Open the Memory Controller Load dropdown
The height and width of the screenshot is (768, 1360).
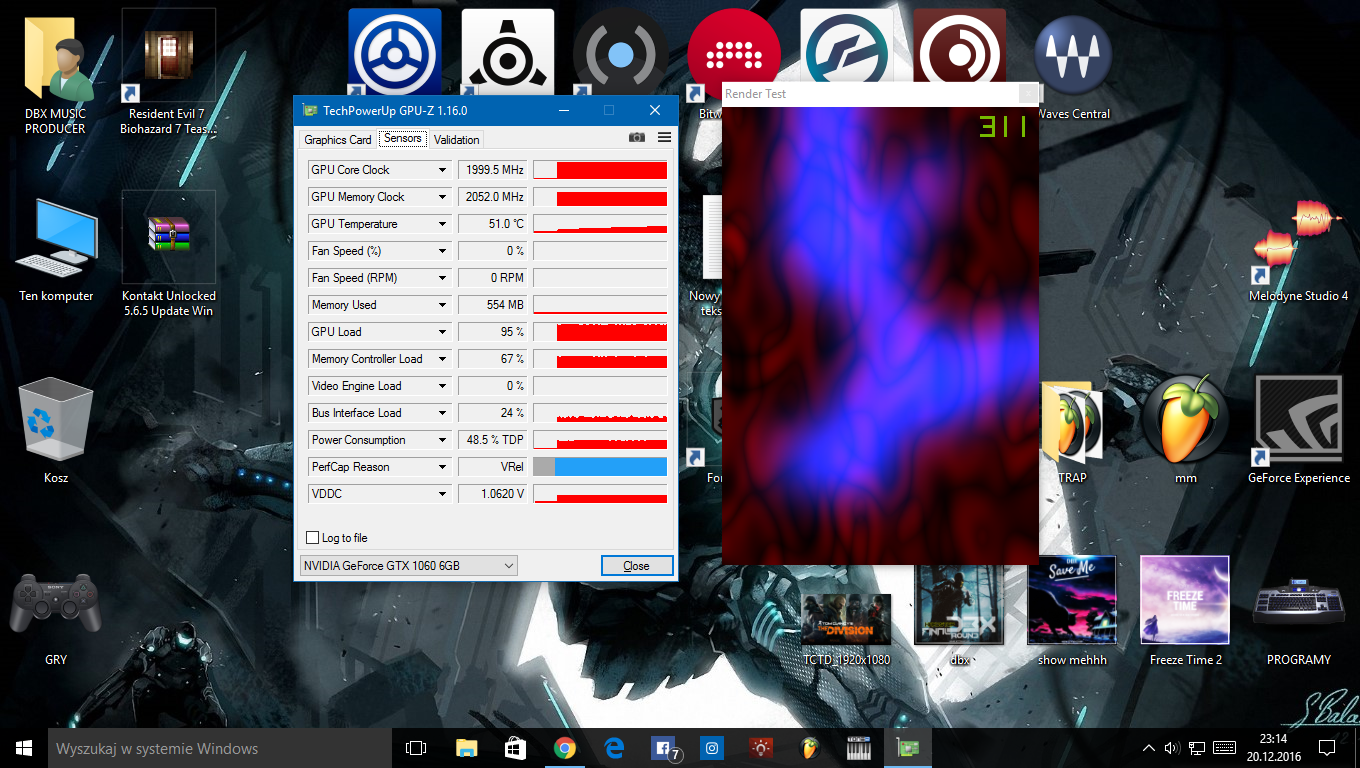[x=442, y=359]
